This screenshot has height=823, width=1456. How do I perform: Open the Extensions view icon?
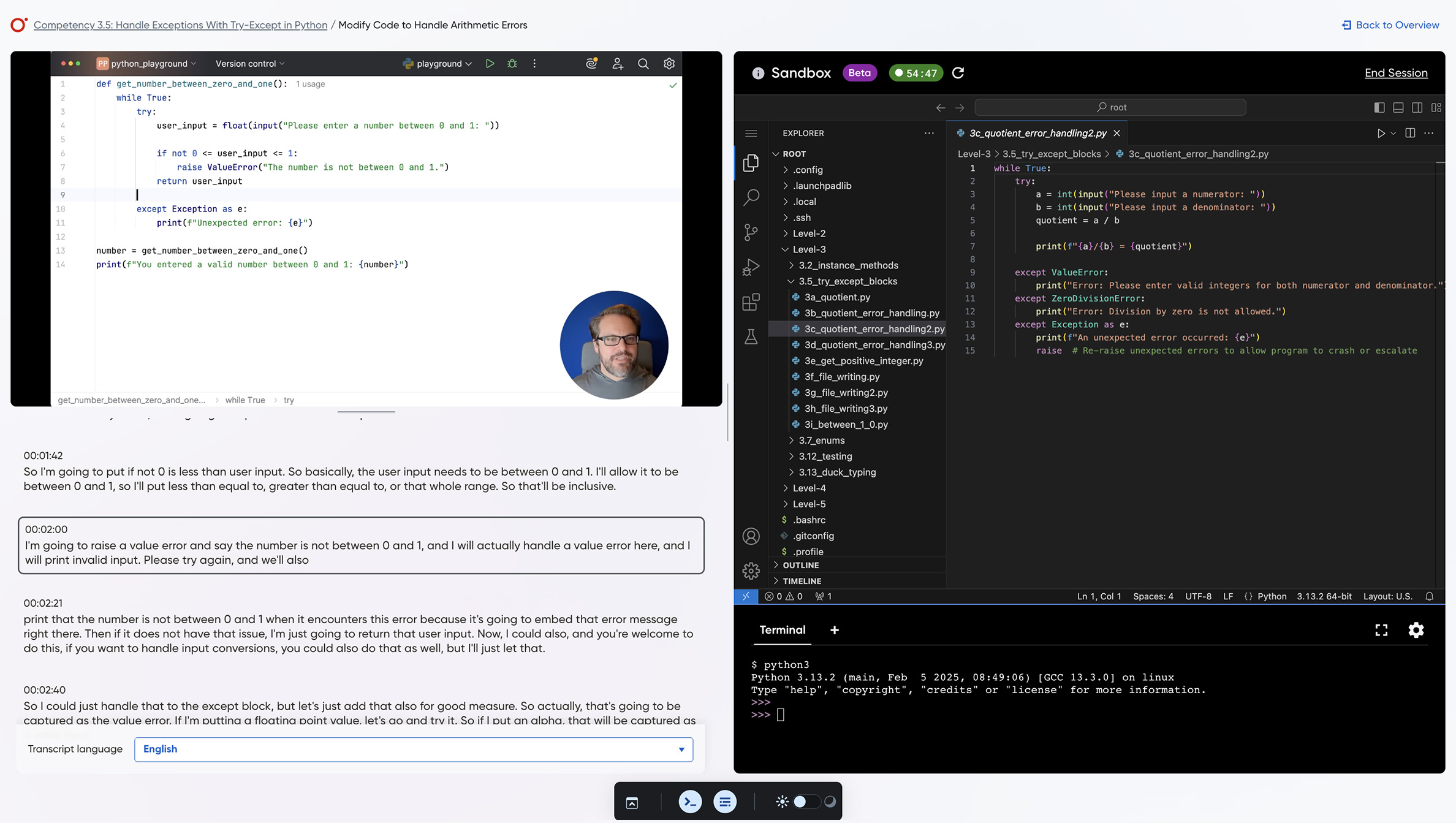751,302
